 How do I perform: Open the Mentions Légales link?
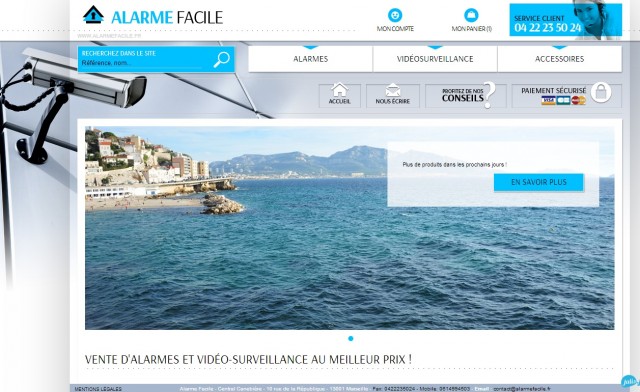coord(98,389)
